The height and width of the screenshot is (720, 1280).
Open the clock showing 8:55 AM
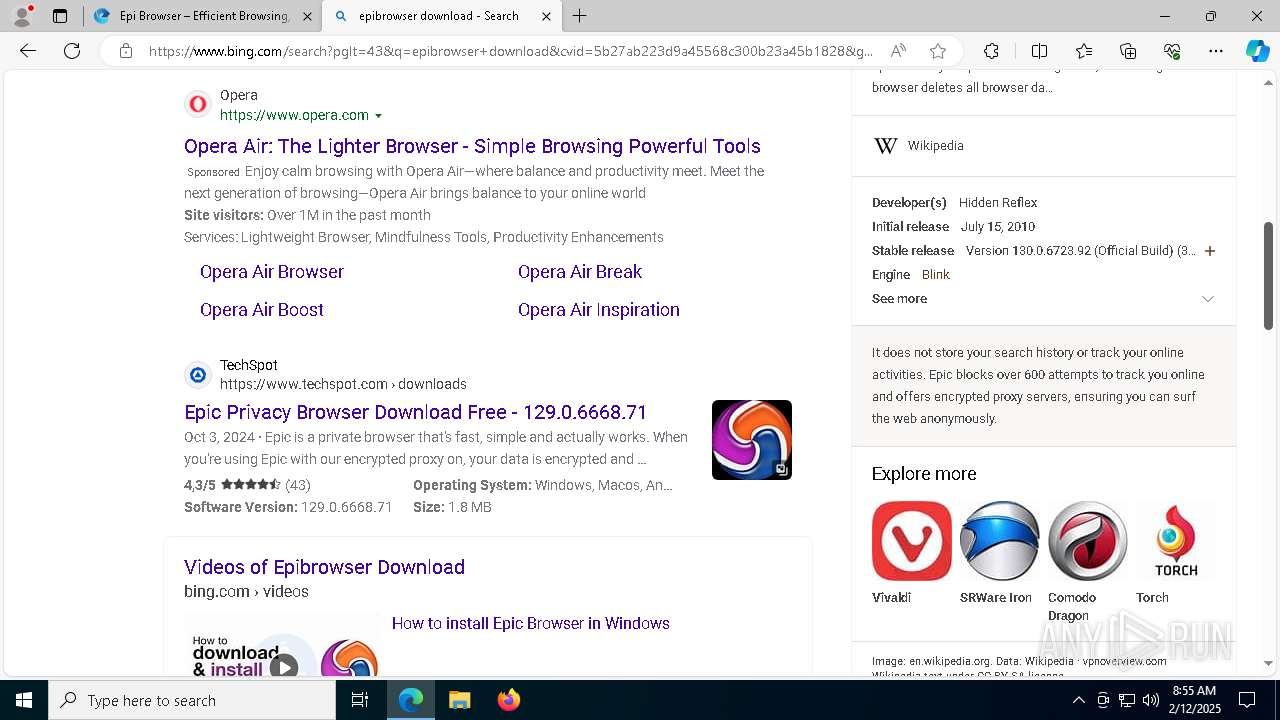(1194, 700)
